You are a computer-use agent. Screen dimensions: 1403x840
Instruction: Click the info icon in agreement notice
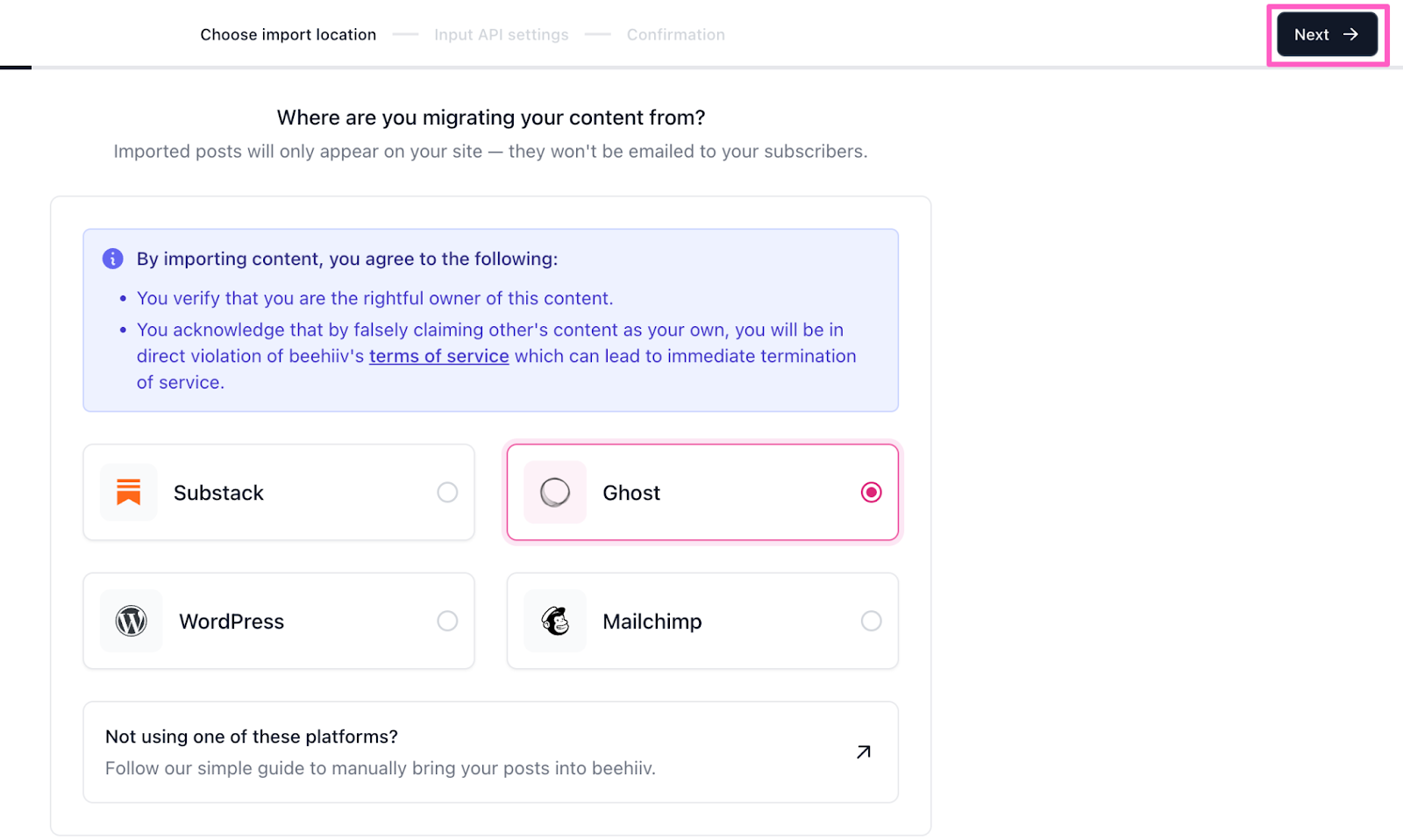(113, 259)
